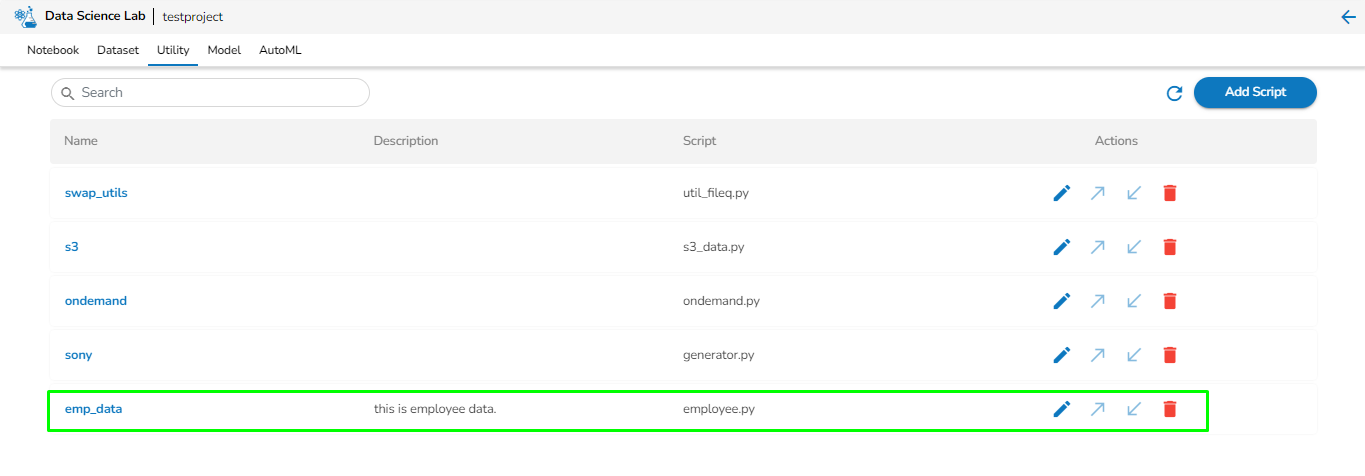Delete the swap_utils script

(1170, 193)
